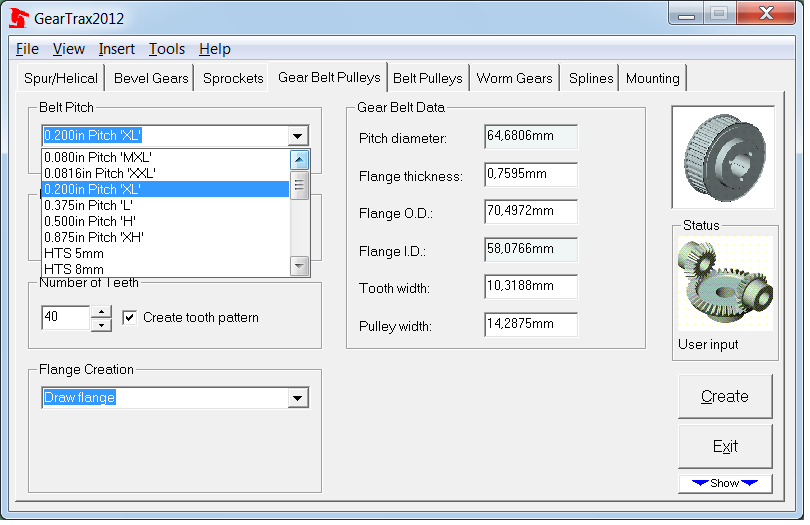Click the Pulley width value field
The height and width of the screenshot is (525, 810).
tap(530, 324)
